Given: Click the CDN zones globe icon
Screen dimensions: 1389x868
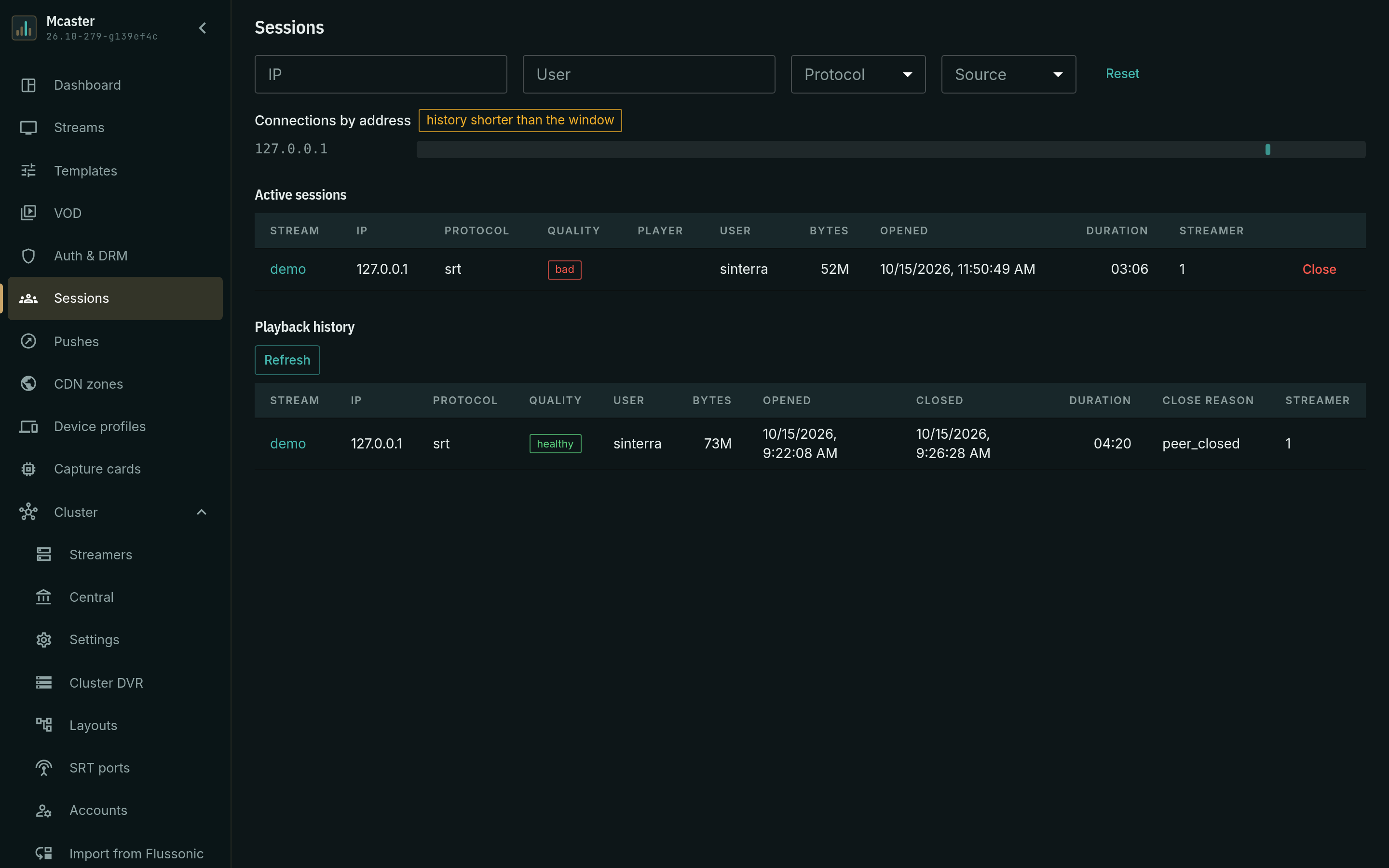Looking at the screenshot, I should 28,383.
